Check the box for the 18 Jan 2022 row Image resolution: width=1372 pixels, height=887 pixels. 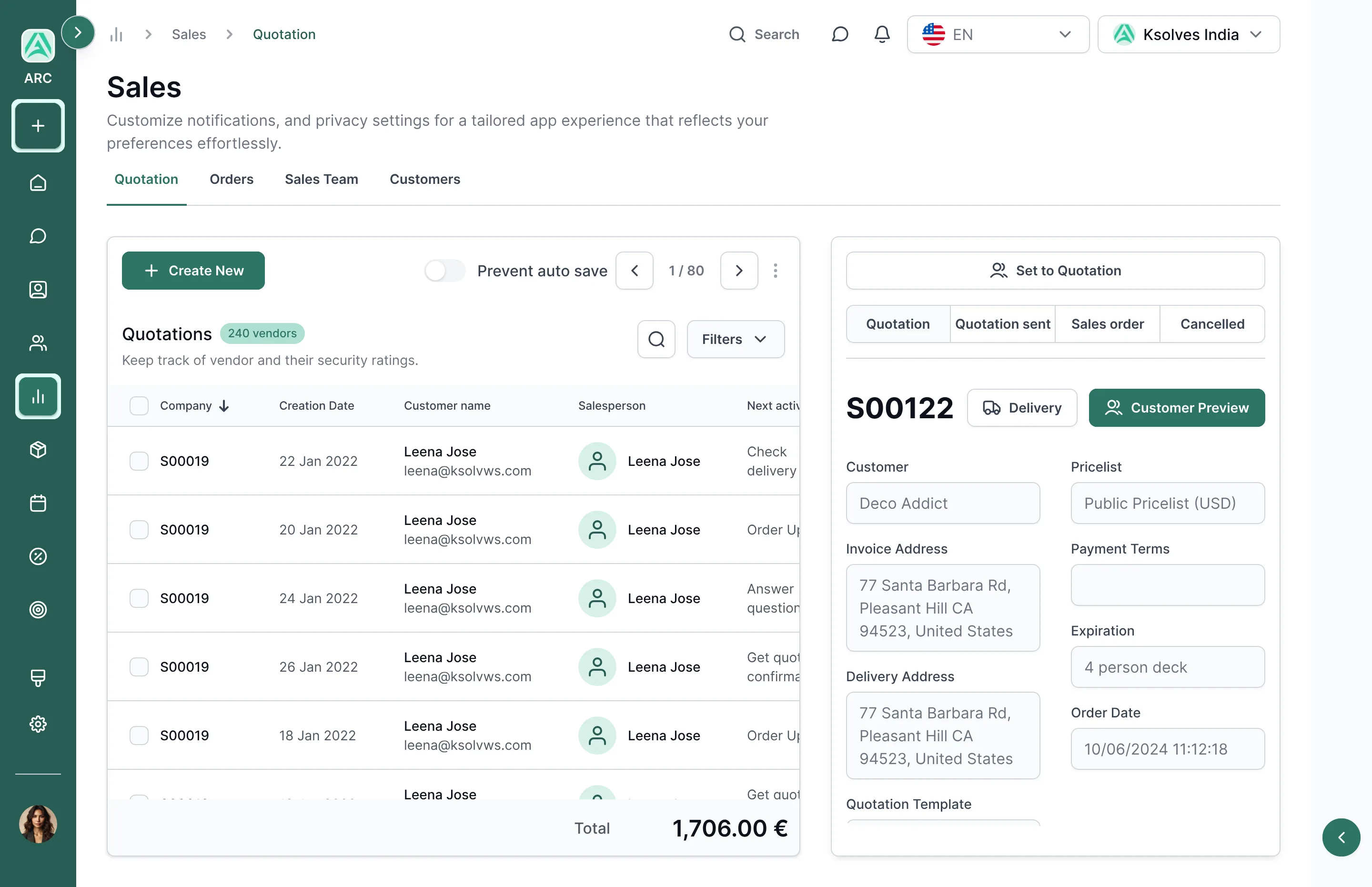click(139, 735)
